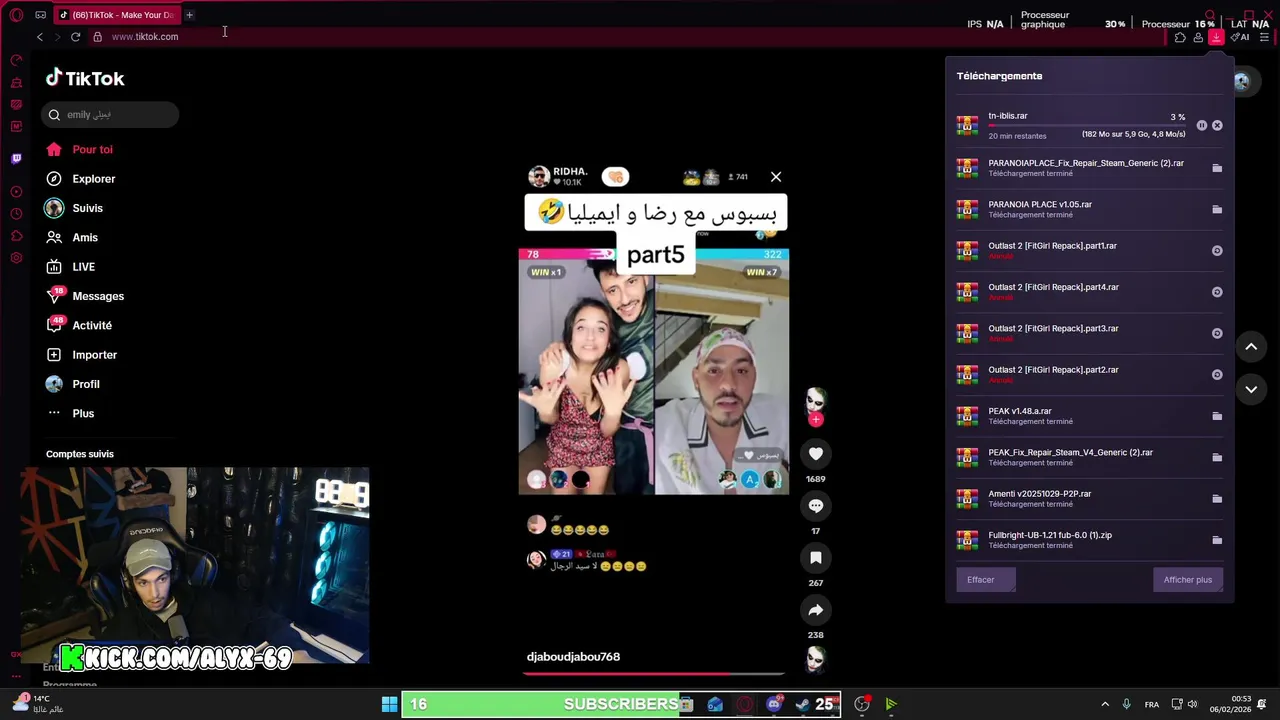Open the Importer upload page
The image size is (1280, 720).
pyautogui.click(x=81, y=355)
